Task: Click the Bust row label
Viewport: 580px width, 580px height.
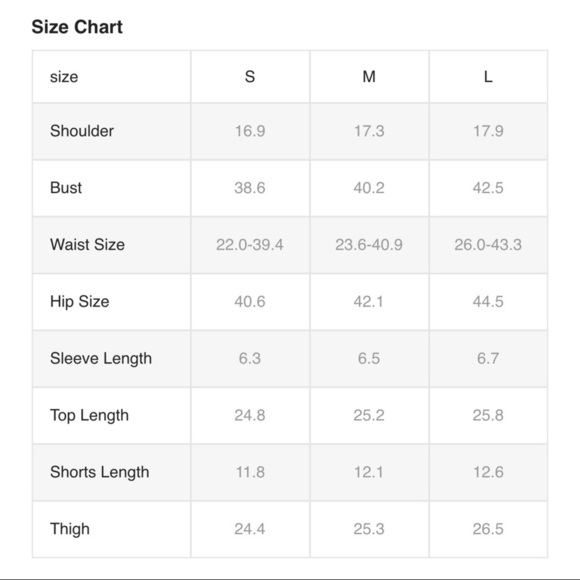Action: (x=66, y=188)
